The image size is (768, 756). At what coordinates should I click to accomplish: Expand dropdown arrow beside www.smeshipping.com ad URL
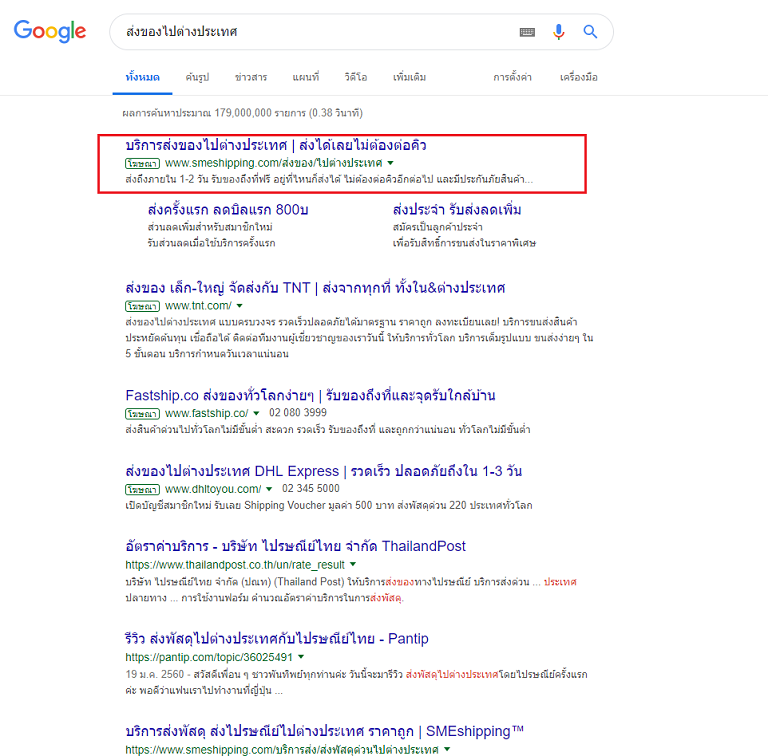tap(390, 163)
